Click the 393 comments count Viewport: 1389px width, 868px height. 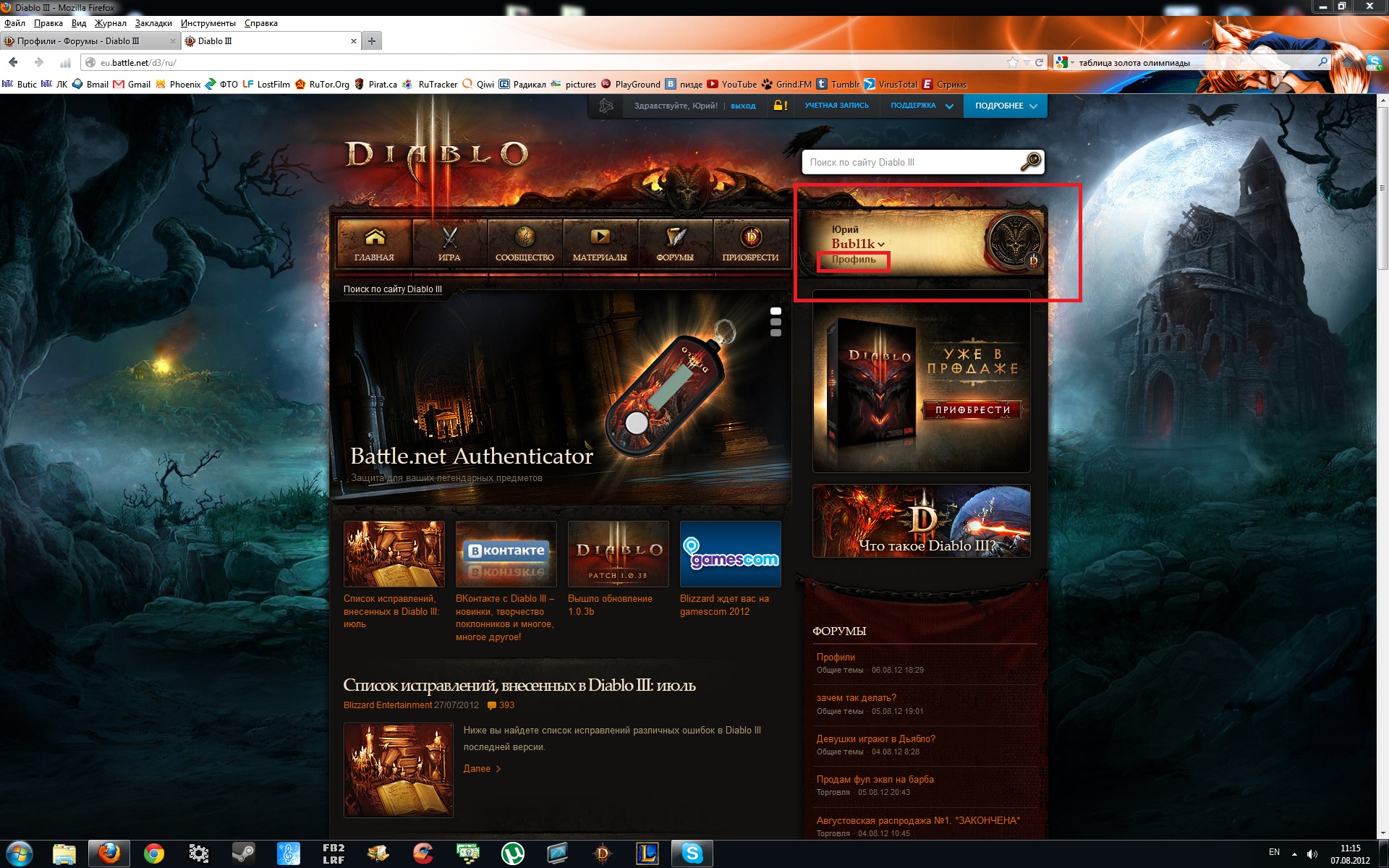(x=501, y=705)
